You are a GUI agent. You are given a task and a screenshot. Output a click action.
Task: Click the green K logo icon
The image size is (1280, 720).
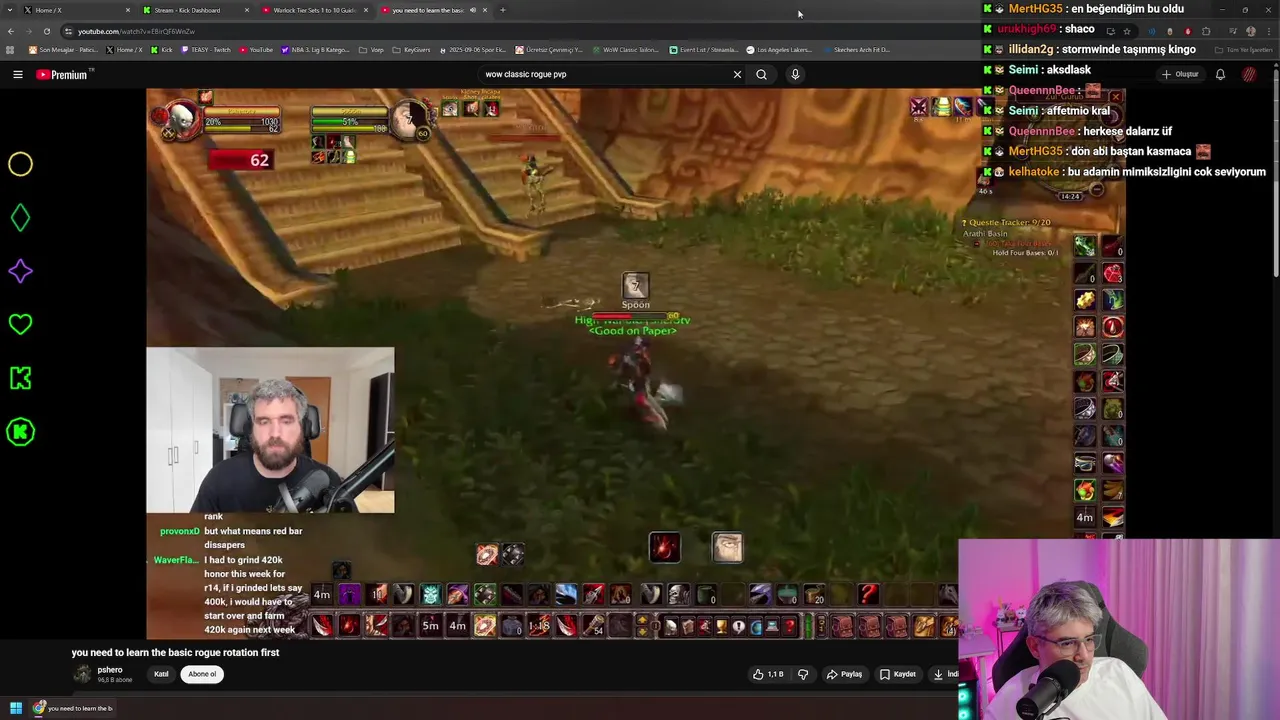(20, 378)
